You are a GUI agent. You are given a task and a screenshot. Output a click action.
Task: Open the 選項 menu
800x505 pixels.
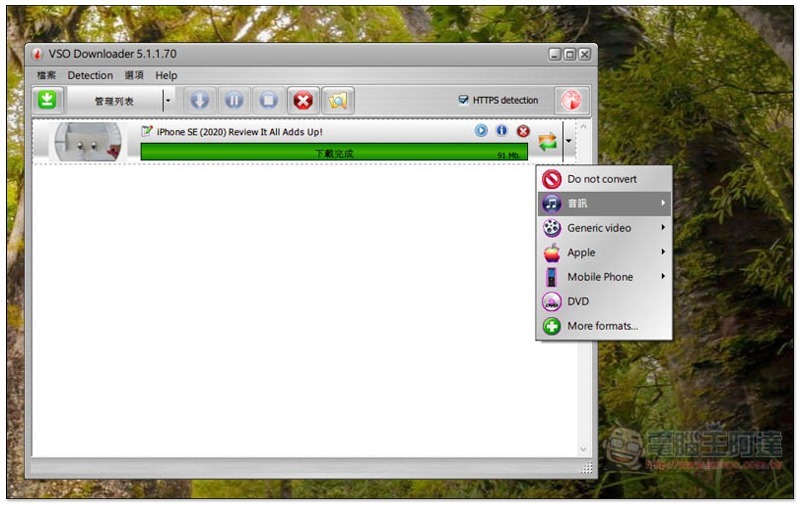tap(134, 75)
